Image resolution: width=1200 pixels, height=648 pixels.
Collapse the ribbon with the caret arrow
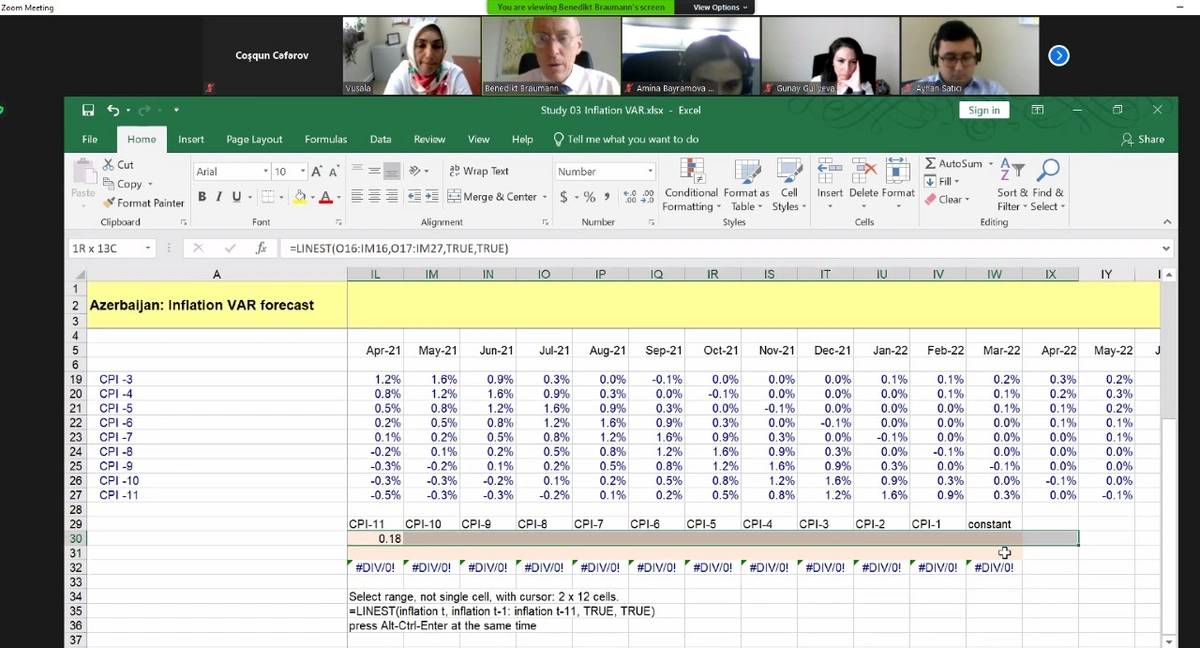1166,222
